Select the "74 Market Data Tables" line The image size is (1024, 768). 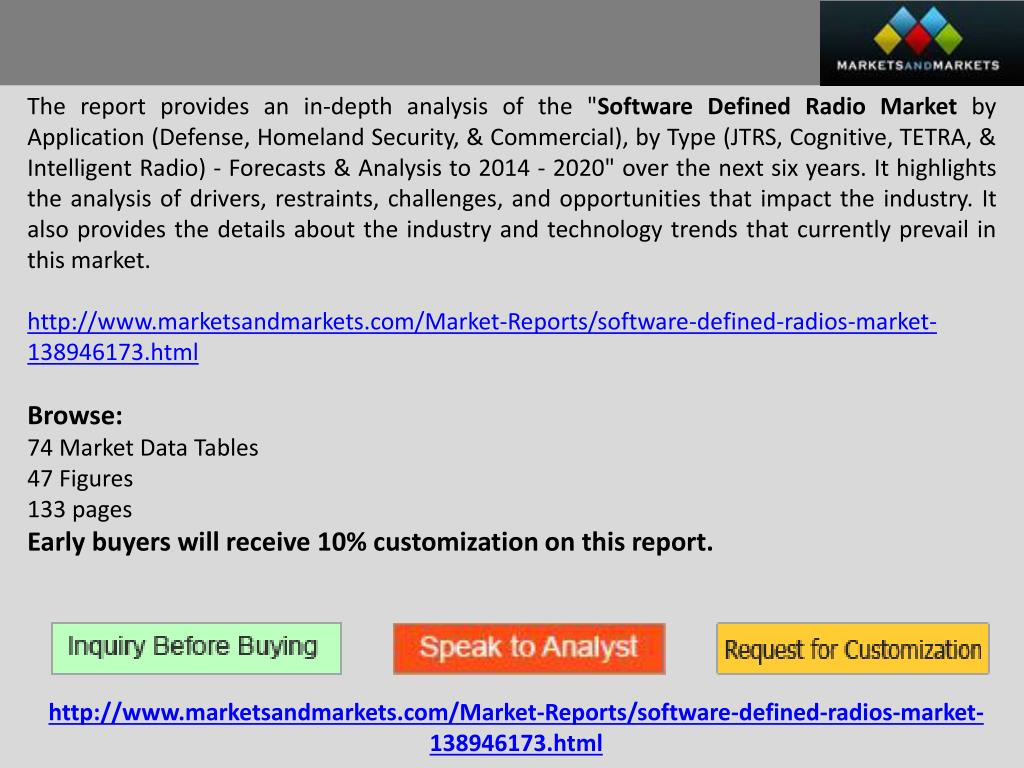click(143, 447)
